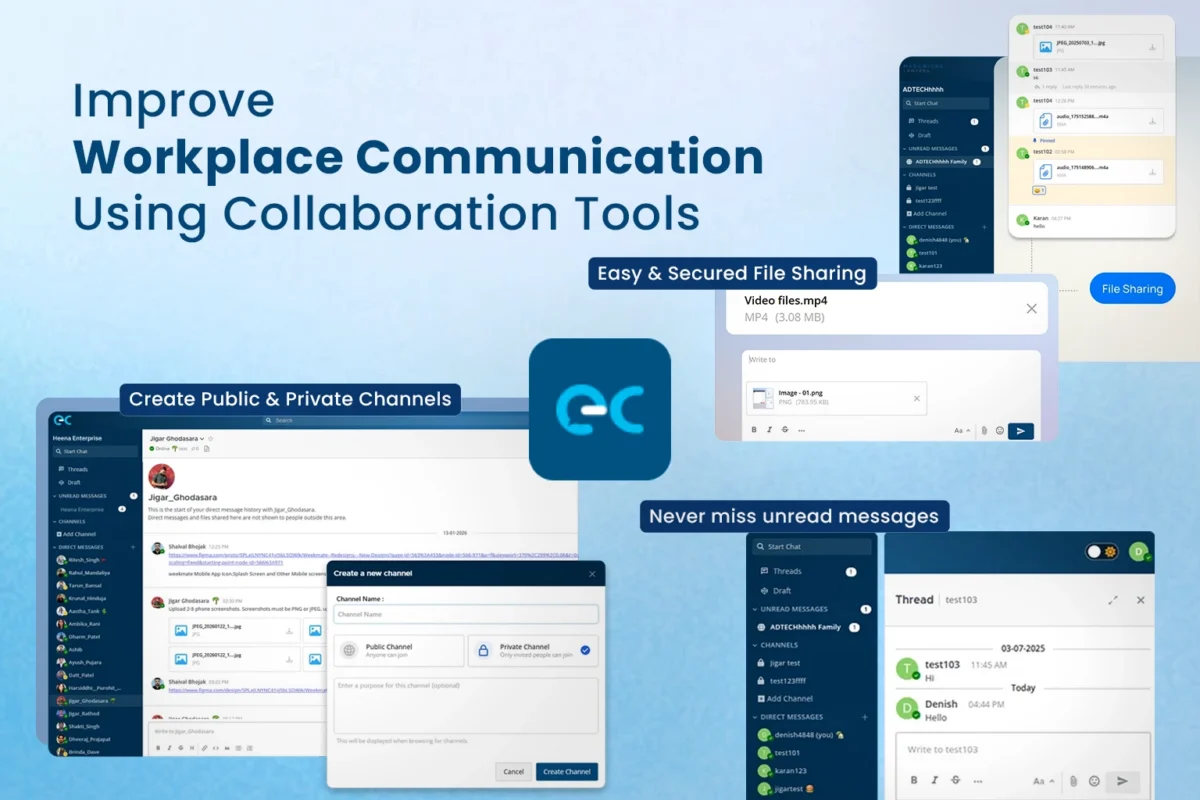Click the star icon beside the Jigar Ghodasara header
1200x800 pixels.
(x=211, y=439)
